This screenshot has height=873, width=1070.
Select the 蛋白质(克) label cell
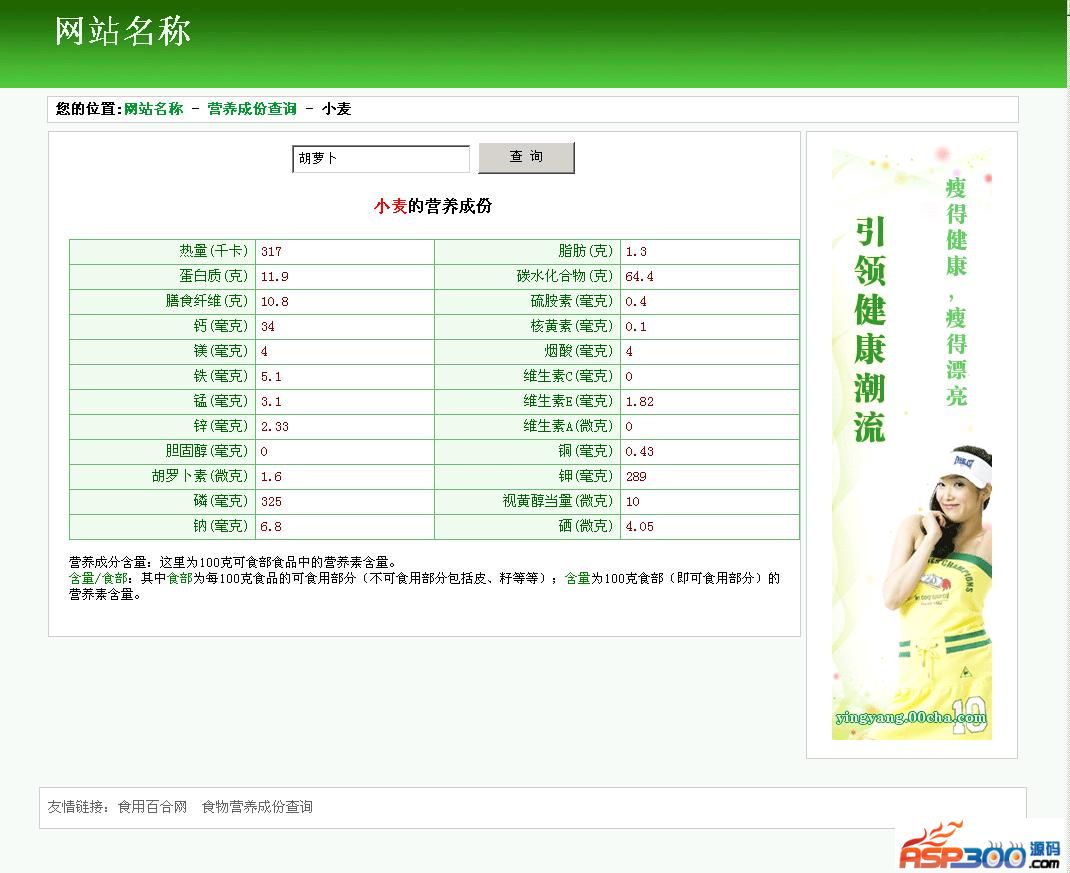click(x=162, y=276)
